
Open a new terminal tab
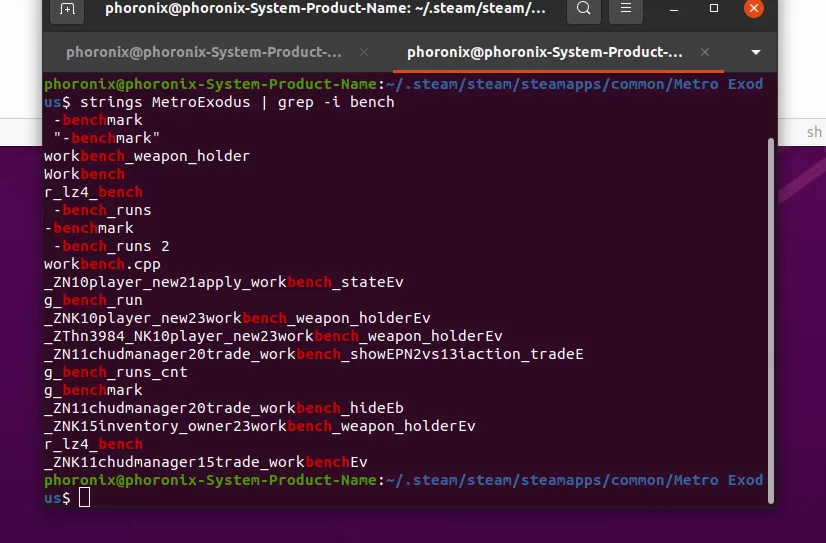(67, 9)
